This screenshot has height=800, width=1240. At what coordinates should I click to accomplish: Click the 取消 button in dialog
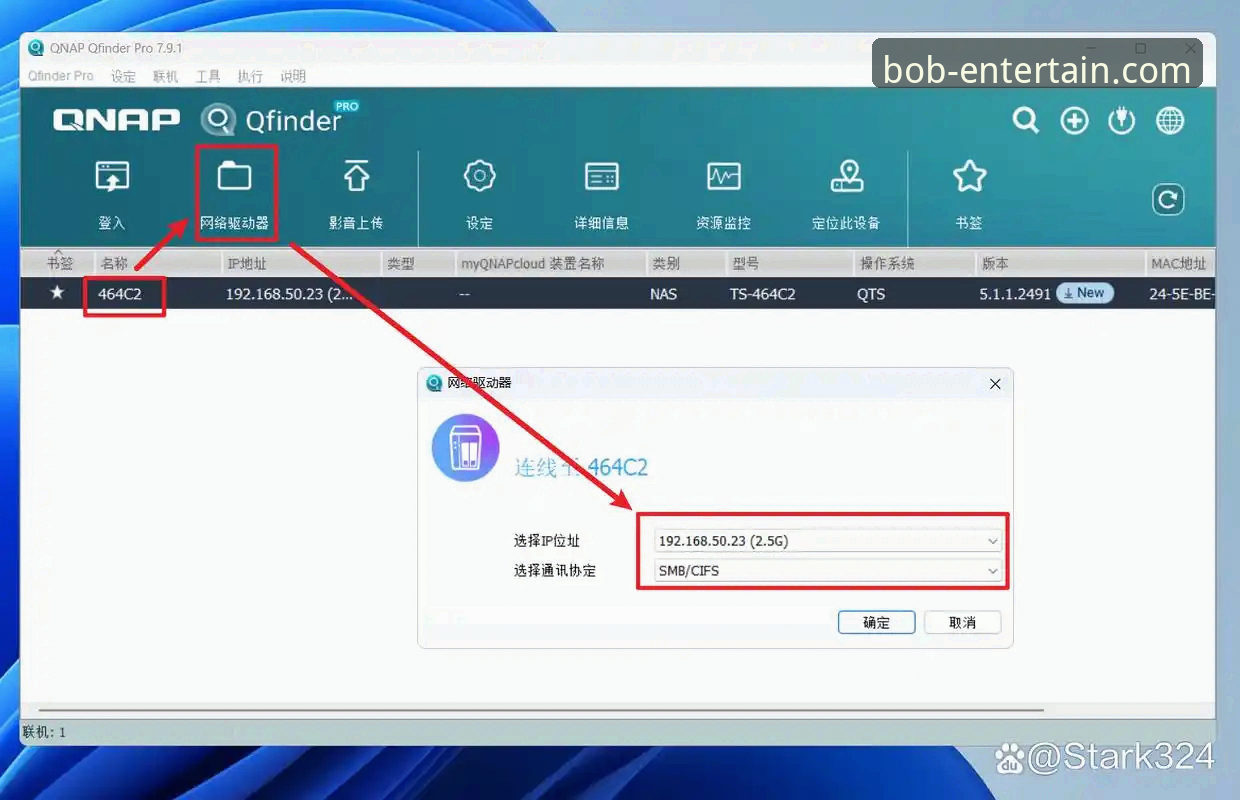(962, 622)
